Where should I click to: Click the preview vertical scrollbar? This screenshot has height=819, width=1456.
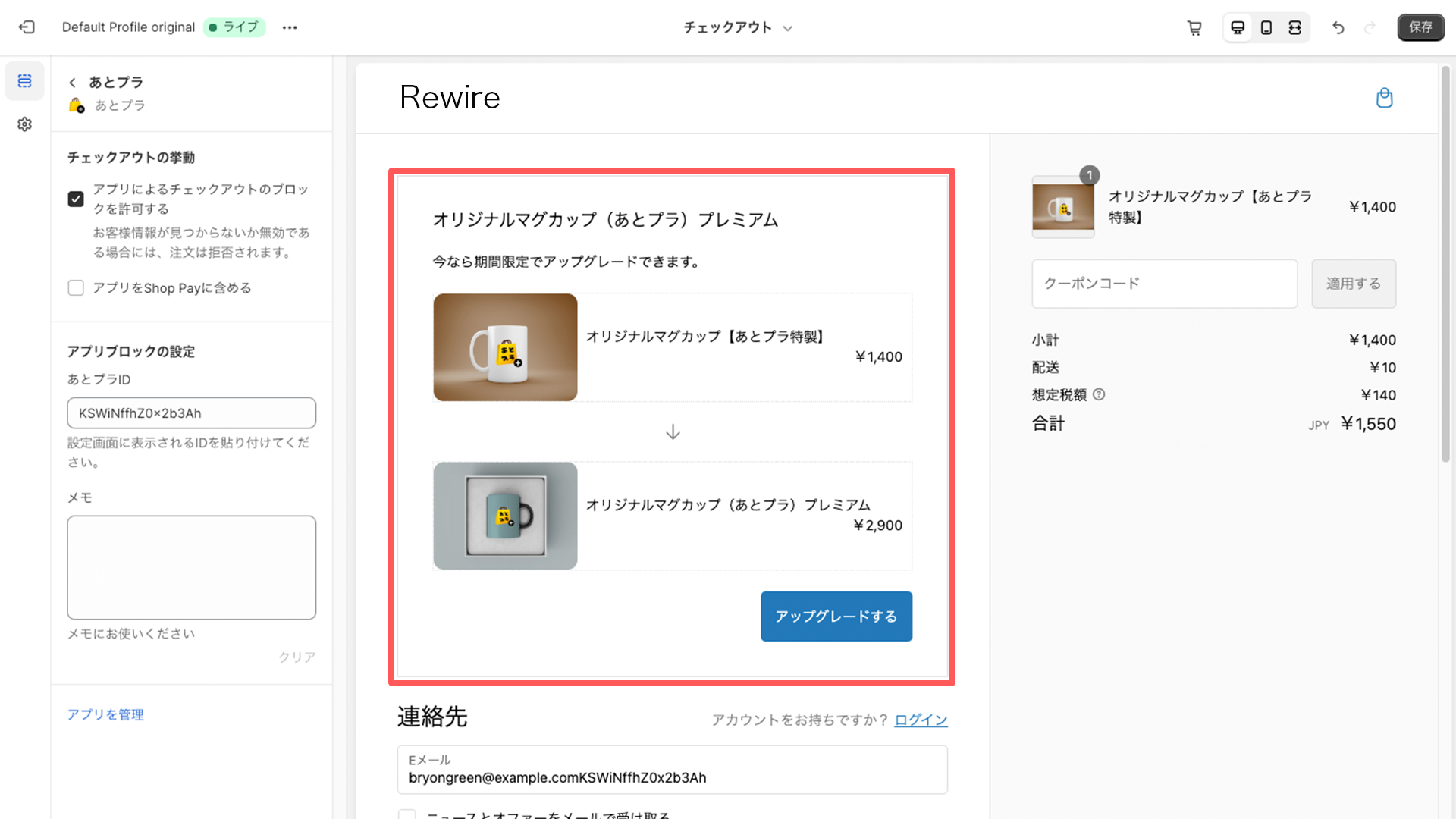coord(1445,264)
